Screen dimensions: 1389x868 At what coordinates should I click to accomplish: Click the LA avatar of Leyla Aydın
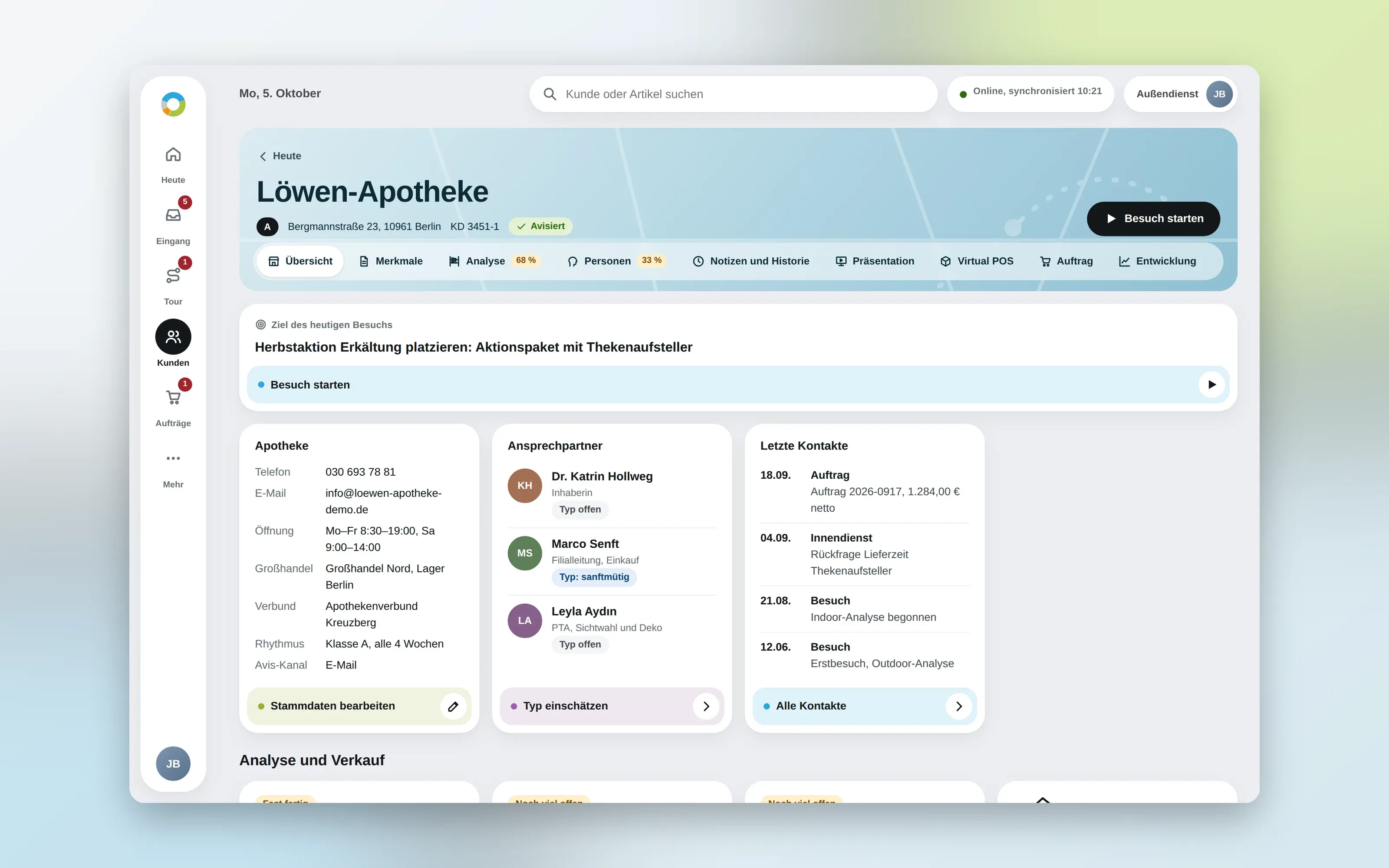point(525,621)
